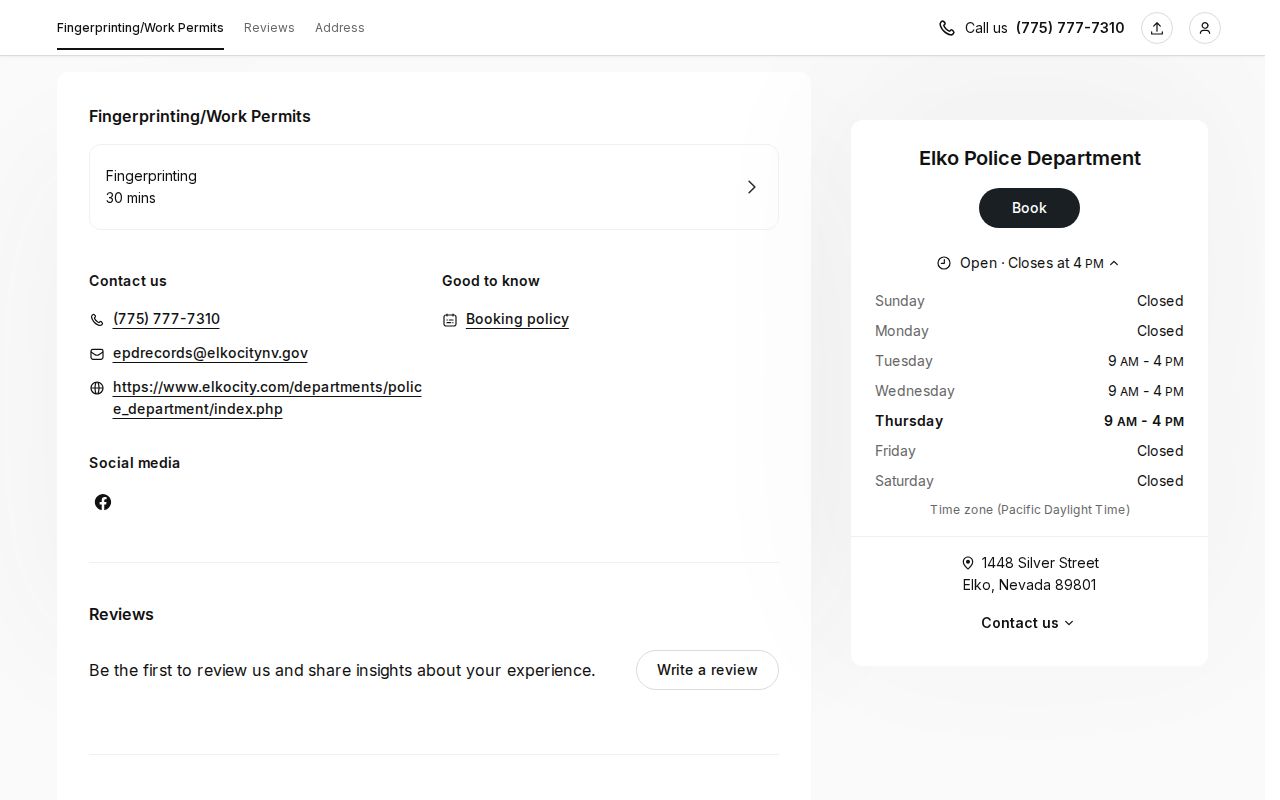Click the clock icon beside opening hours
The image size is (1280, 800).
(x=944, y=263)
